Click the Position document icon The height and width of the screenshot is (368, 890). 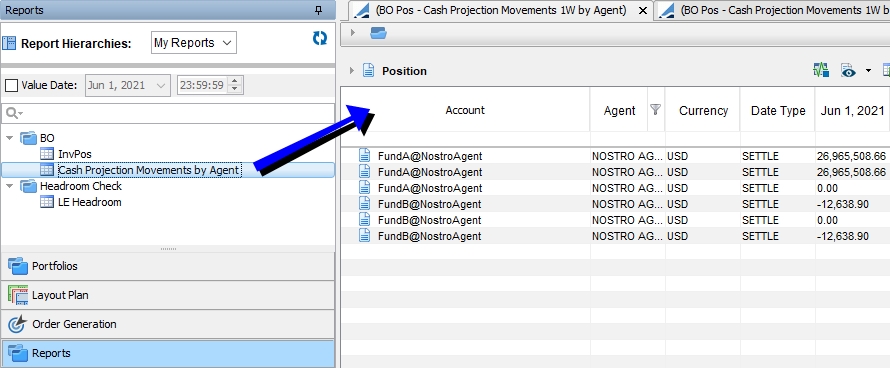point(368,71)
